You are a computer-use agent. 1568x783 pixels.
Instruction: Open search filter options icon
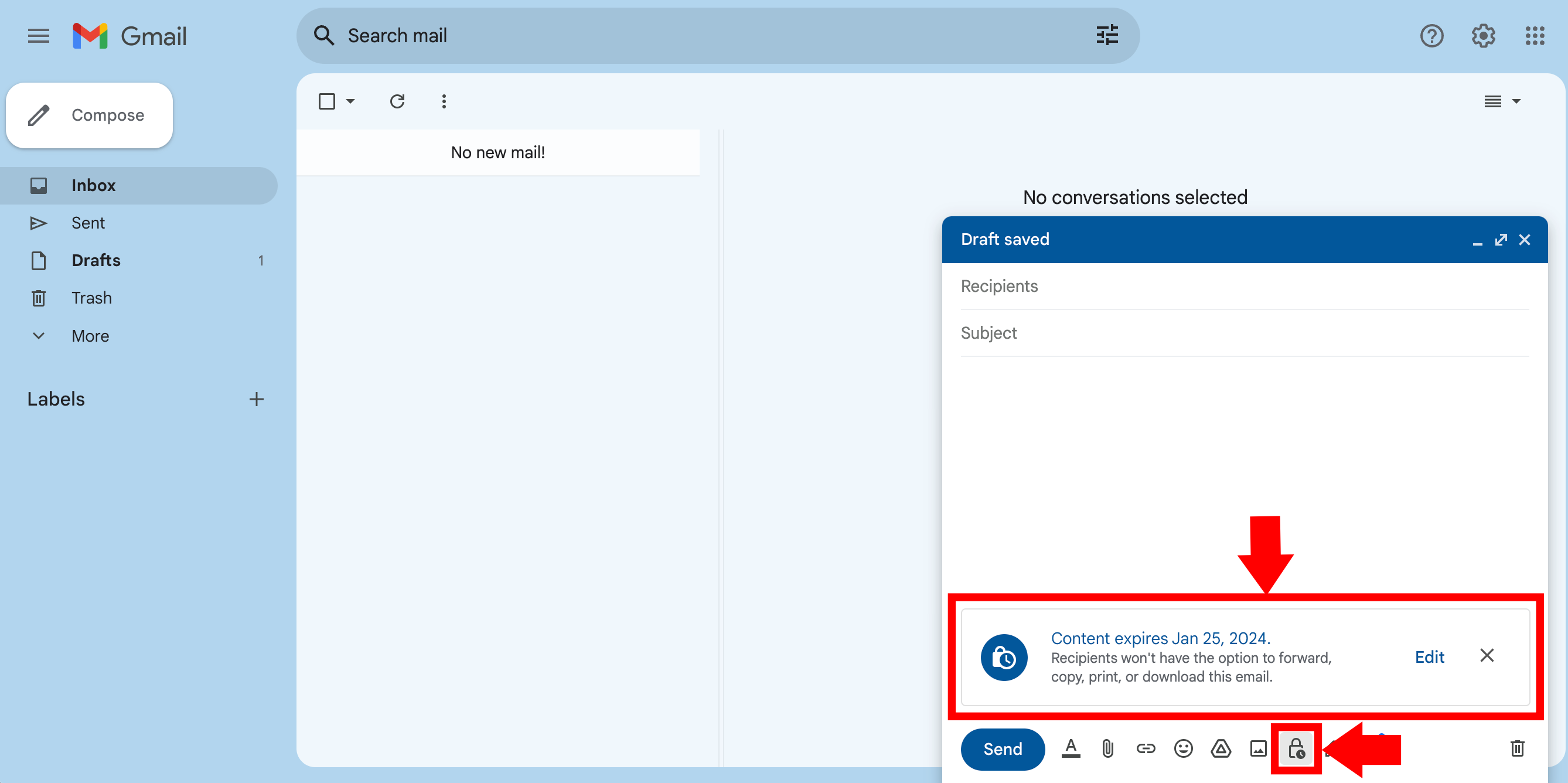(1107, 35)
